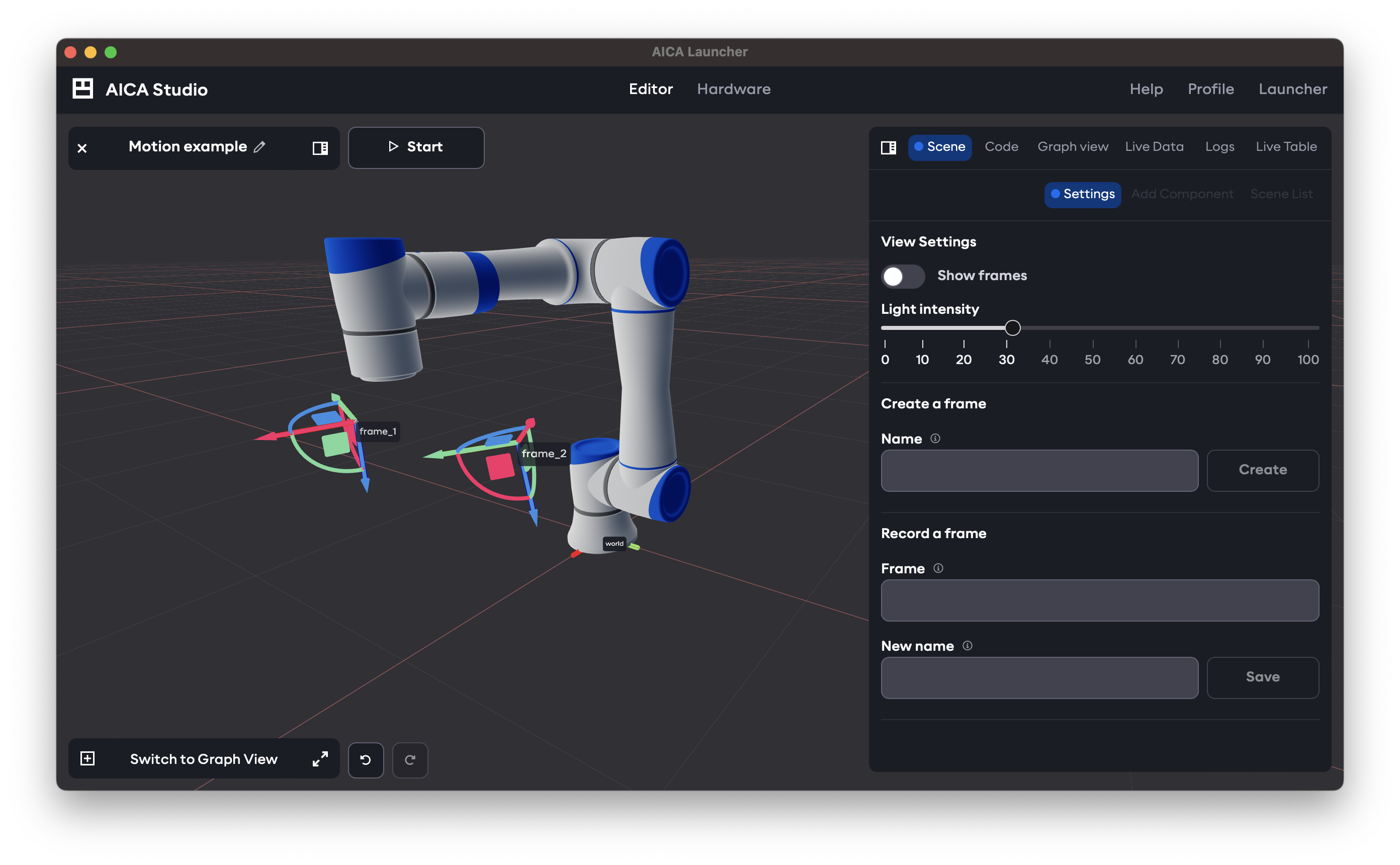Click the AICA Studio logo icon
Image resolution: width=1400 pixels, height=865 pixels.
coord(83,89)
